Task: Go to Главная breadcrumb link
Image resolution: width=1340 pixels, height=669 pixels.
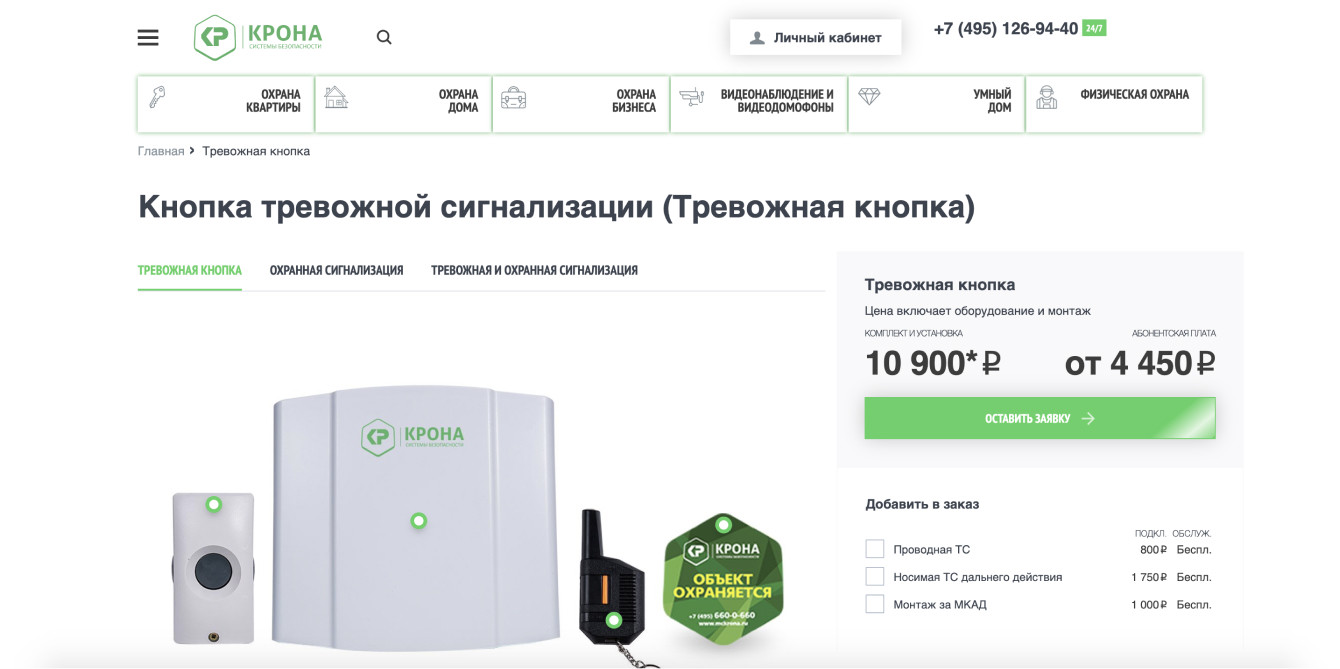Action: pyautogui.click(x=161, y=151)
